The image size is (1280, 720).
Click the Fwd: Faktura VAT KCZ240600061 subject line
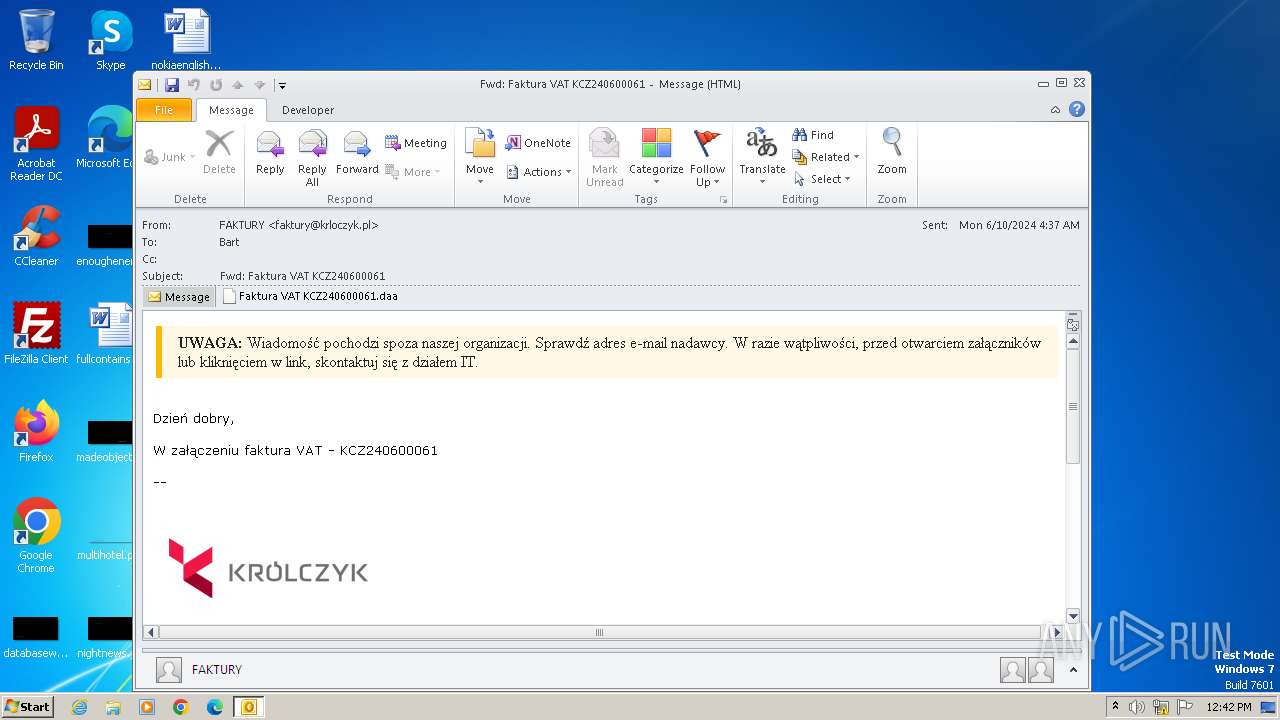[x=302, y=276]
